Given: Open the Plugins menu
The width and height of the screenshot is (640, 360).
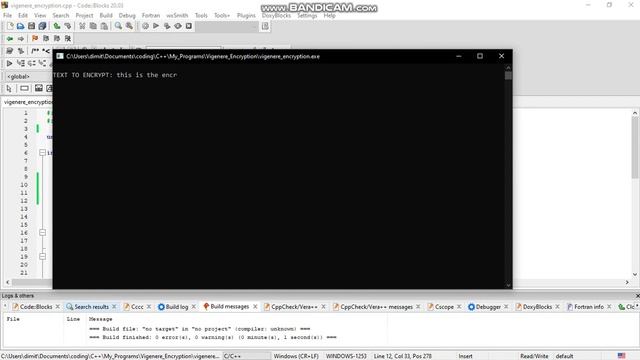Looking at the screenshot, I should point(246,16).
